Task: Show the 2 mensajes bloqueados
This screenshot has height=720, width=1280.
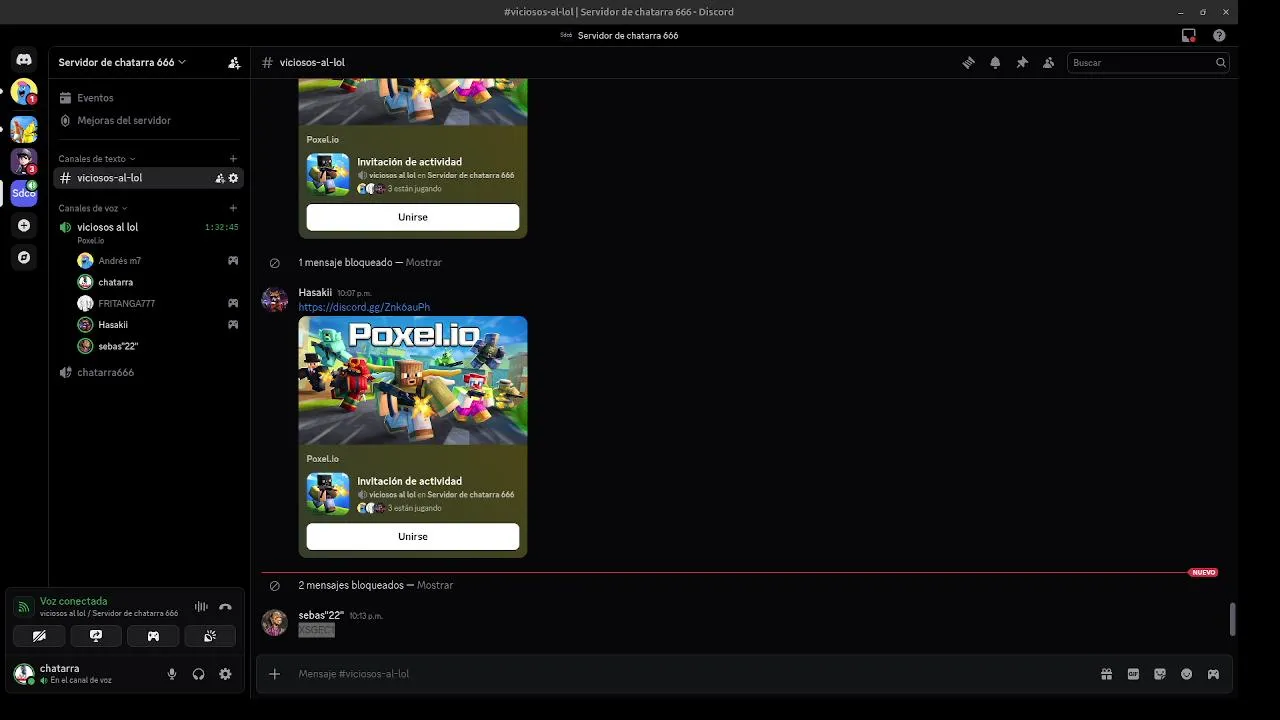Action: click(x=435, y=585)
